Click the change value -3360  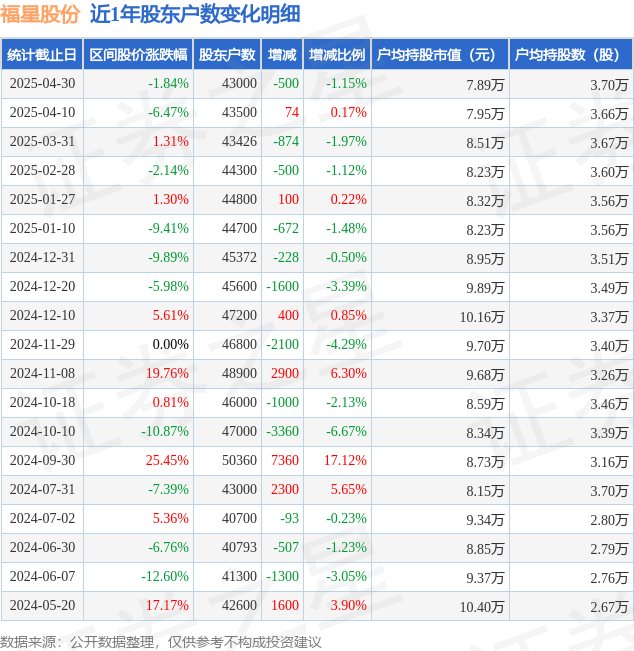282,431
